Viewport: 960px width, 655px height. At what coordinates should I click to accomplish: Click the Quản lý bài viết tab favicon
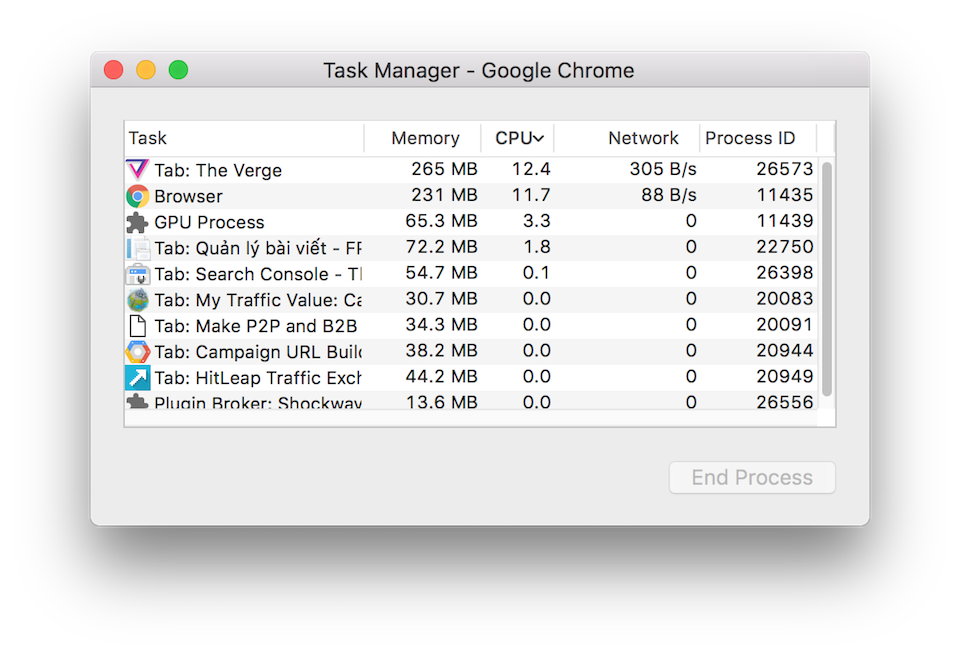click(137, 248)
